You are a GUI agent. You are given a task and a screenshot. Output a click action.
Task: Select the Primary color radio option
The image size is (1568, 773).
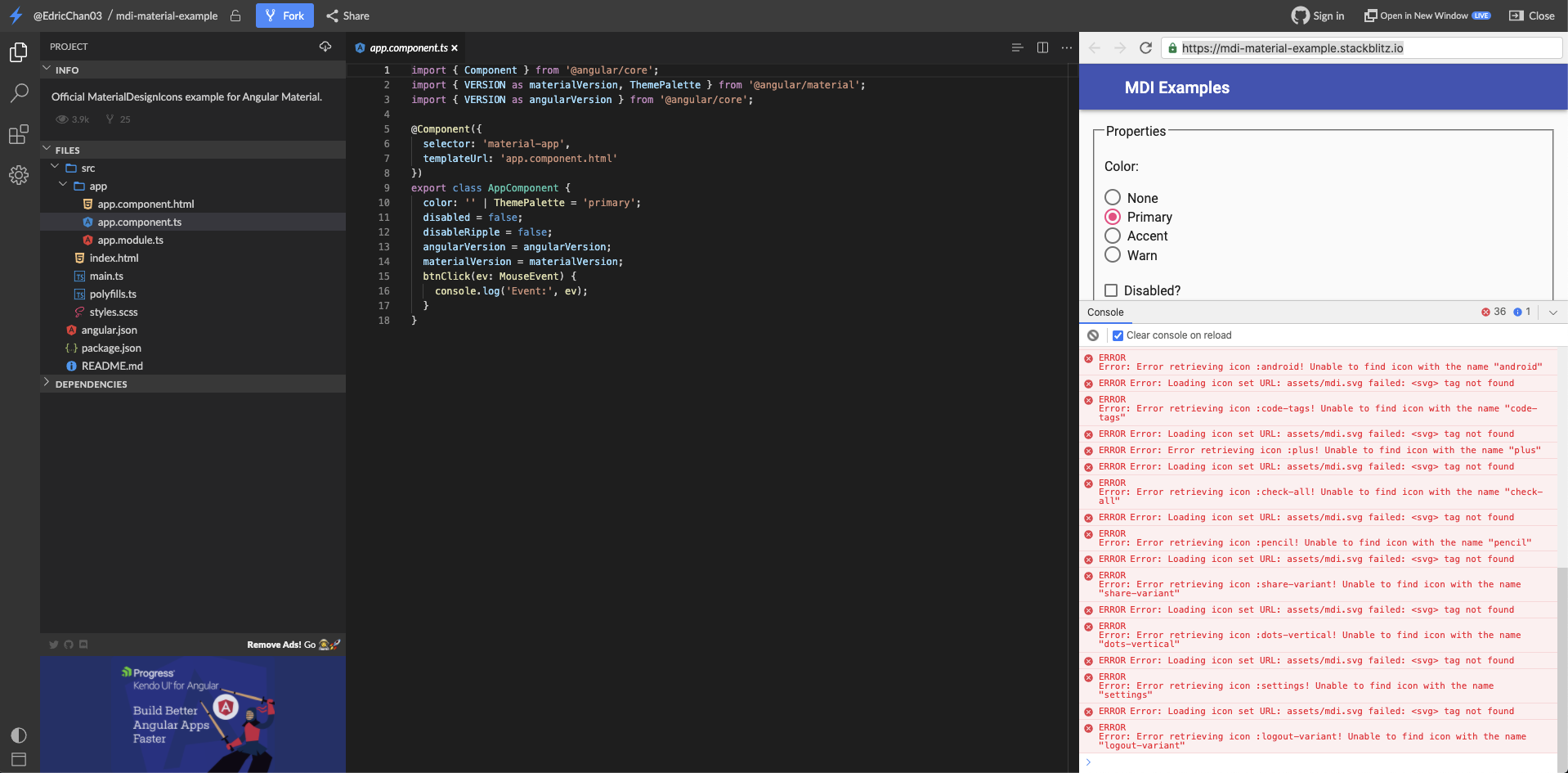pos(1112,216)
